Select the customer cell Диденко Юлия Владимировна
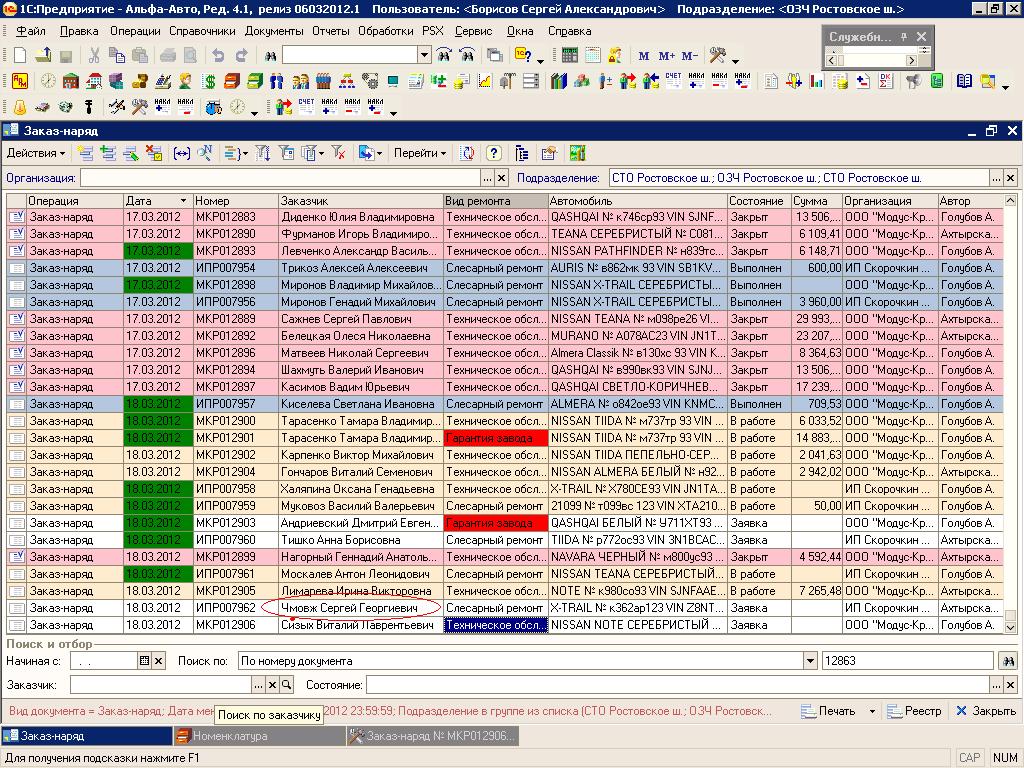Screen dimensions: 1024x768 360,217
